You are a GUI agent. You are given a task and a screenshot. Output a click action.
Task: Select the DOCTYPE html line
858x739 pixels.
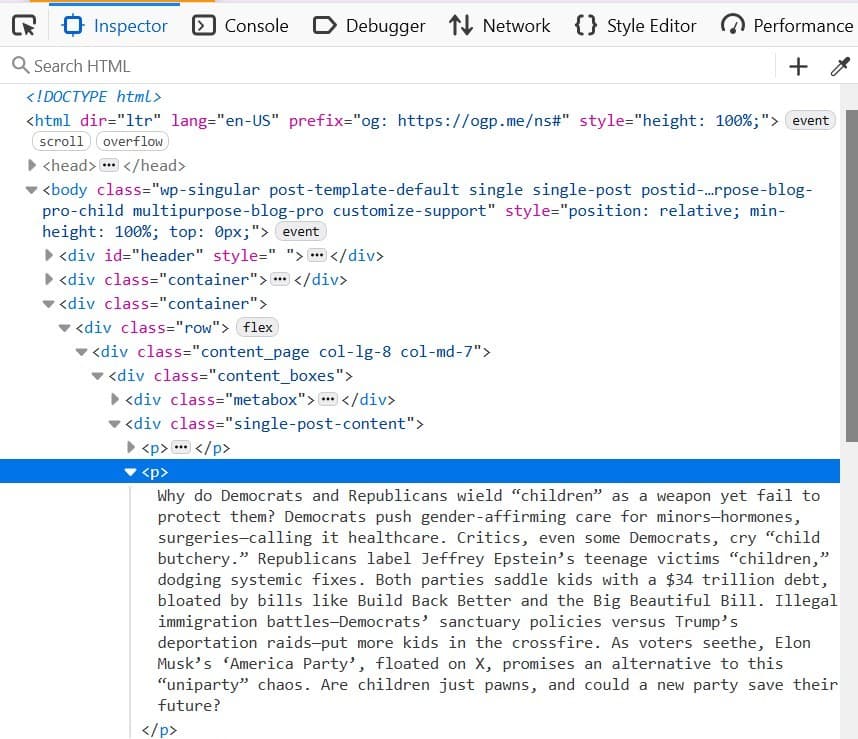(94, 97)
